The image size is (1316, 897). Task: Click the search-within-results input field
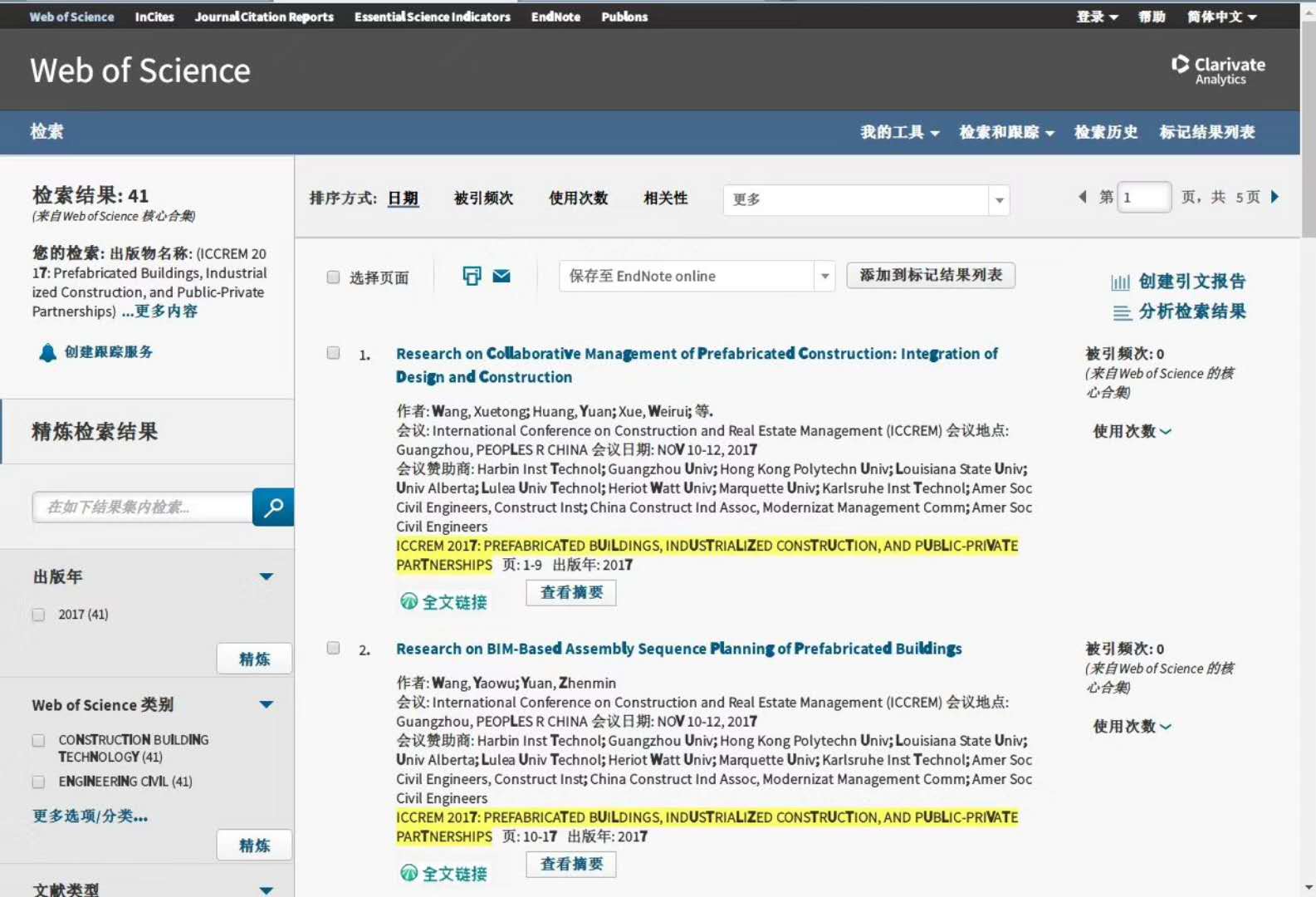pos(142,507)
